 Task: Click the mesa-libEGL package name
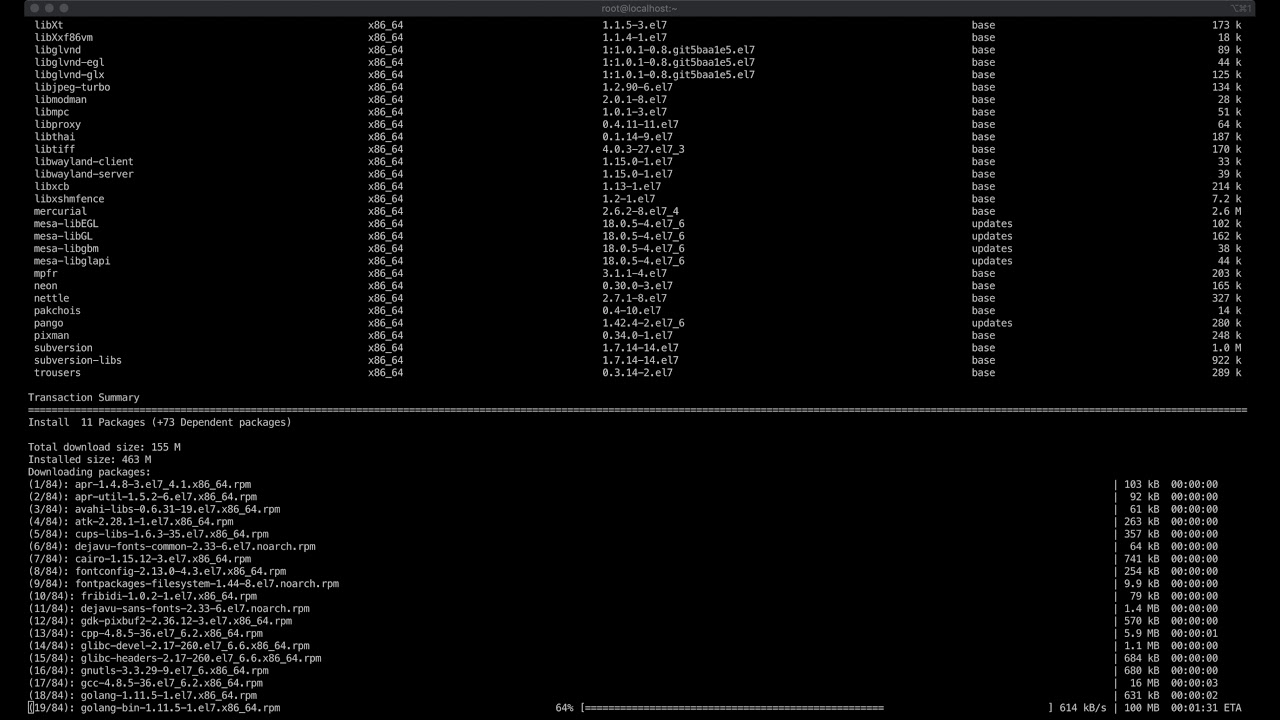(x=66, y=224)
